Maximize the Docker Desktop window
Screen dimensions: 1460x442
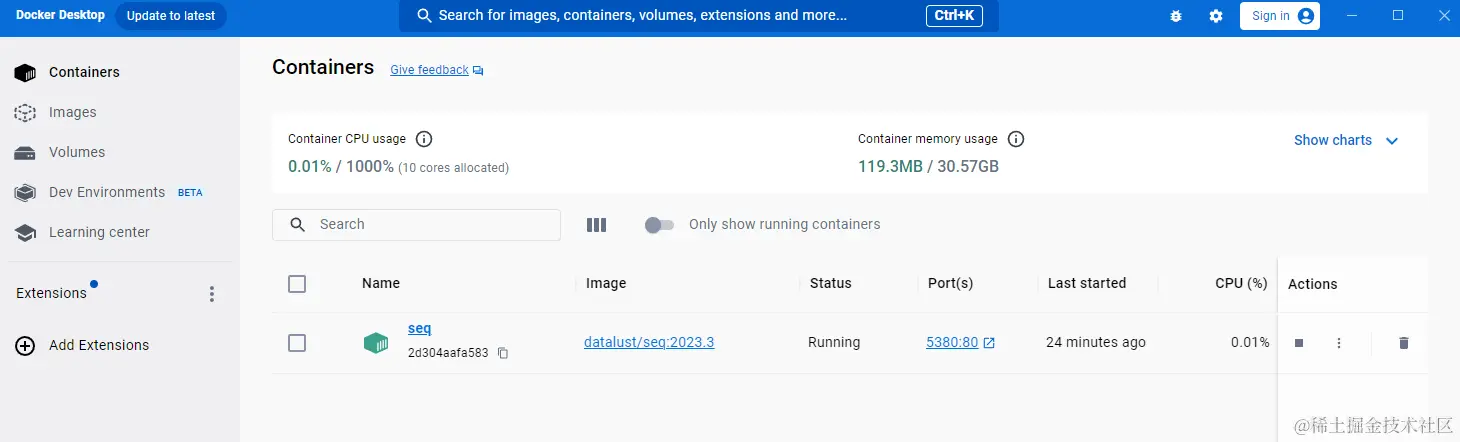pos(1398,15)
